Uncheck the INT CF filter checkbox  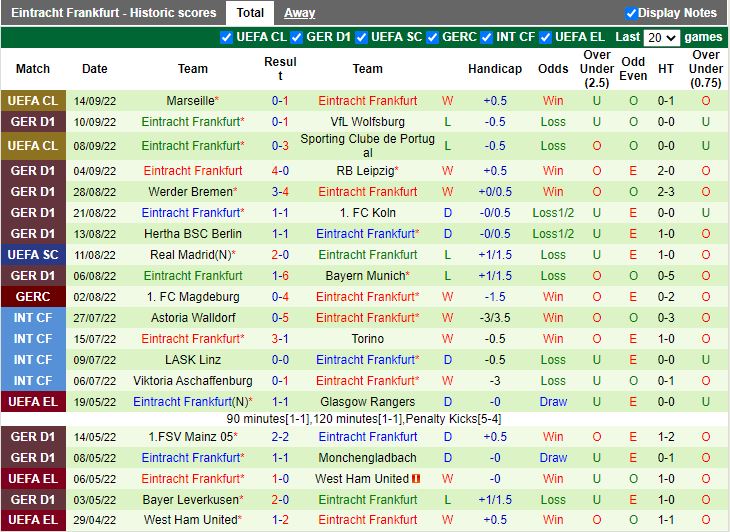coord(486,37)
